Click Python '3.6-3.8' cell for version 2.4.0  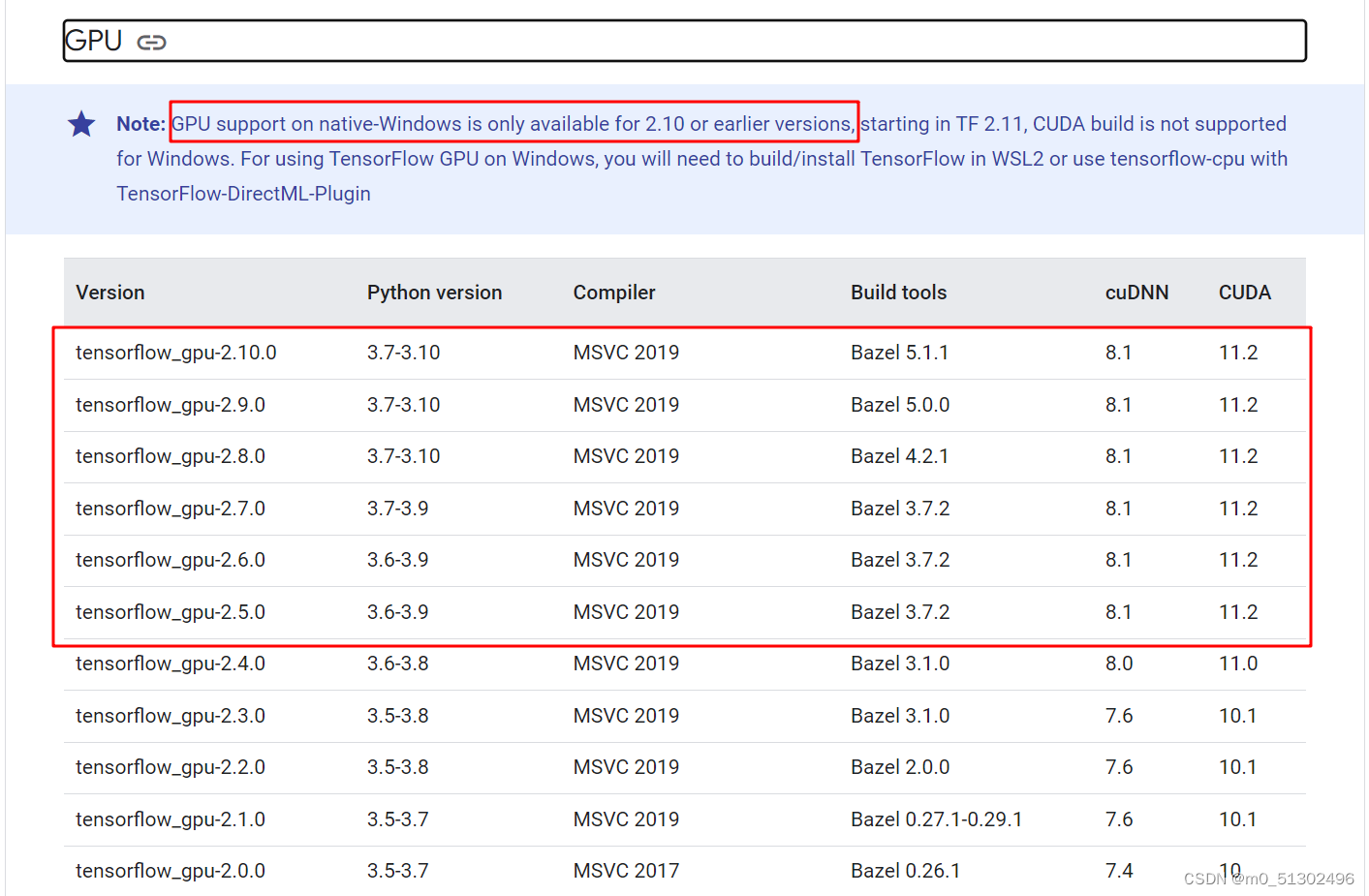(x=398, y=664)
